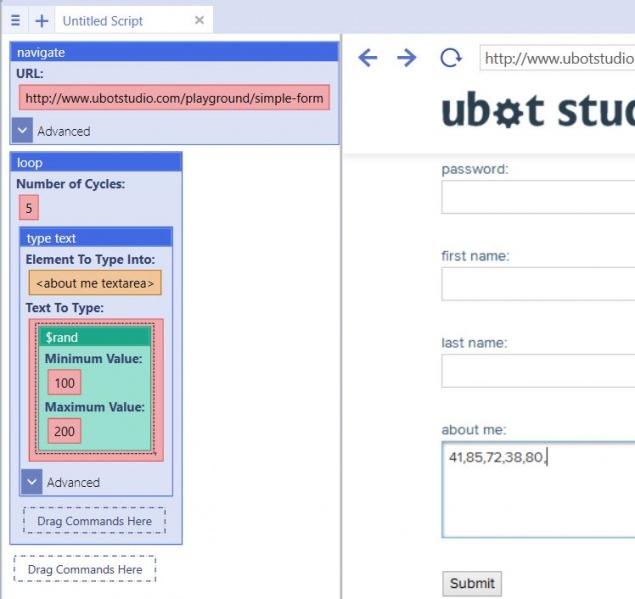Click the loop command header
Image resolution: width=635 pixels, height=599 pixels.
(96, 162)
